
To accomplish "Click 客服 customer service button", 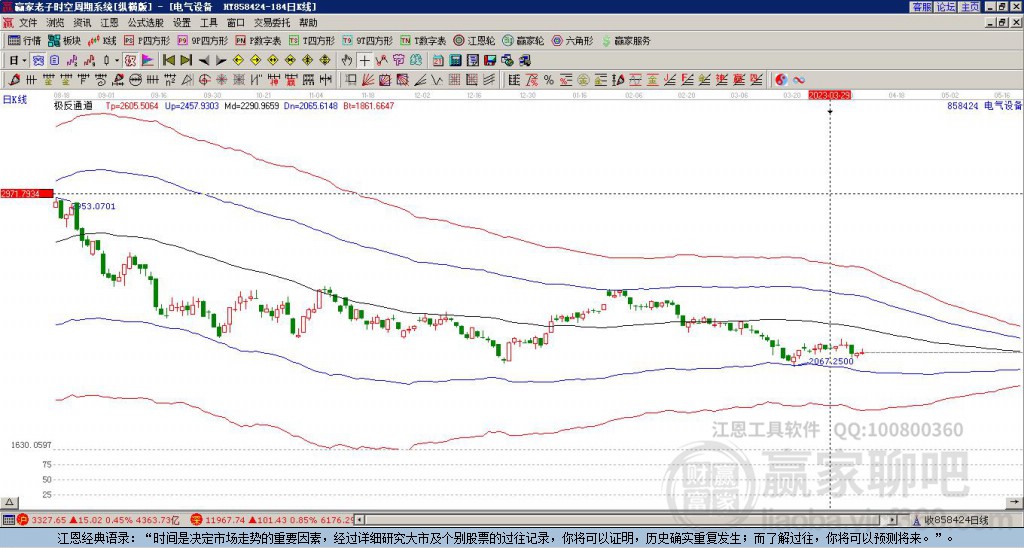I will coord(921,6).
